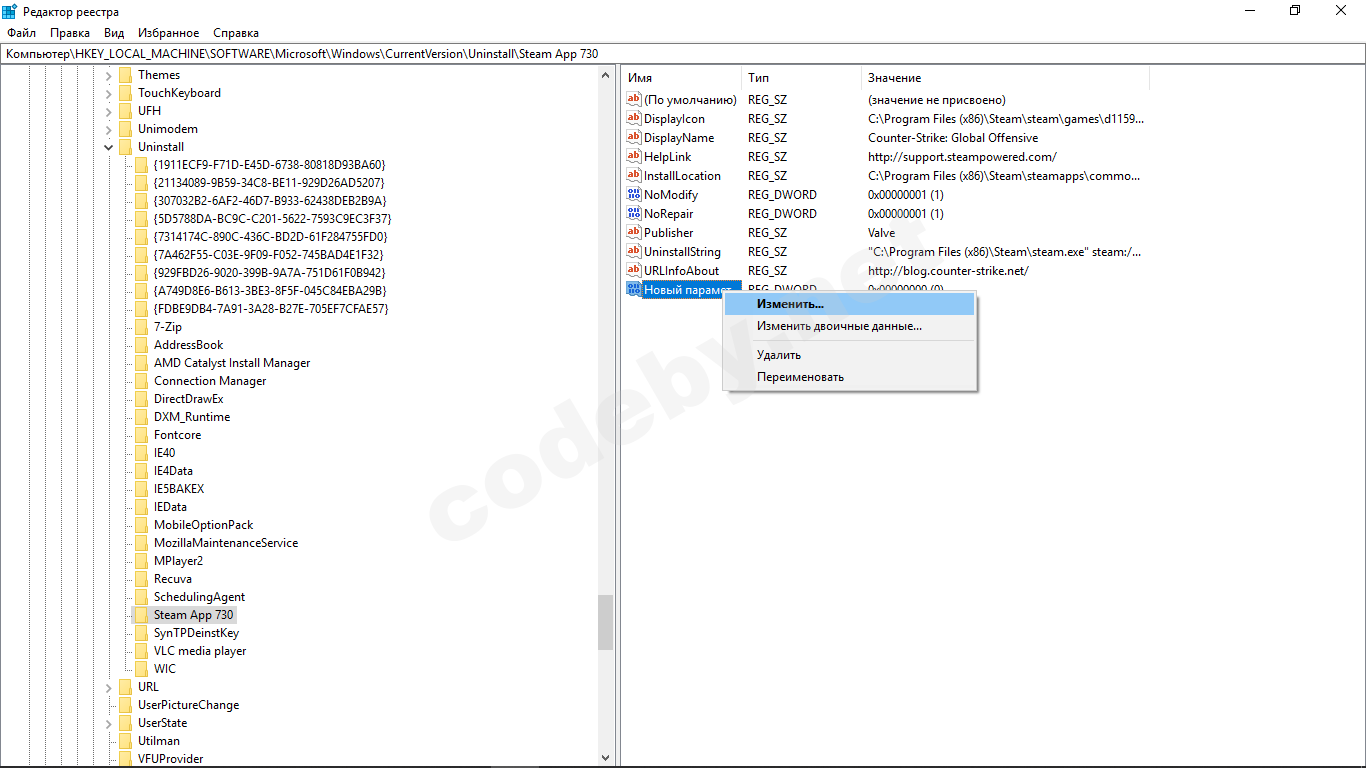Viewport: 1366px width, 768px height.
Task: Click the string icon beside Publisher
Action: click(x=633, y=232)
